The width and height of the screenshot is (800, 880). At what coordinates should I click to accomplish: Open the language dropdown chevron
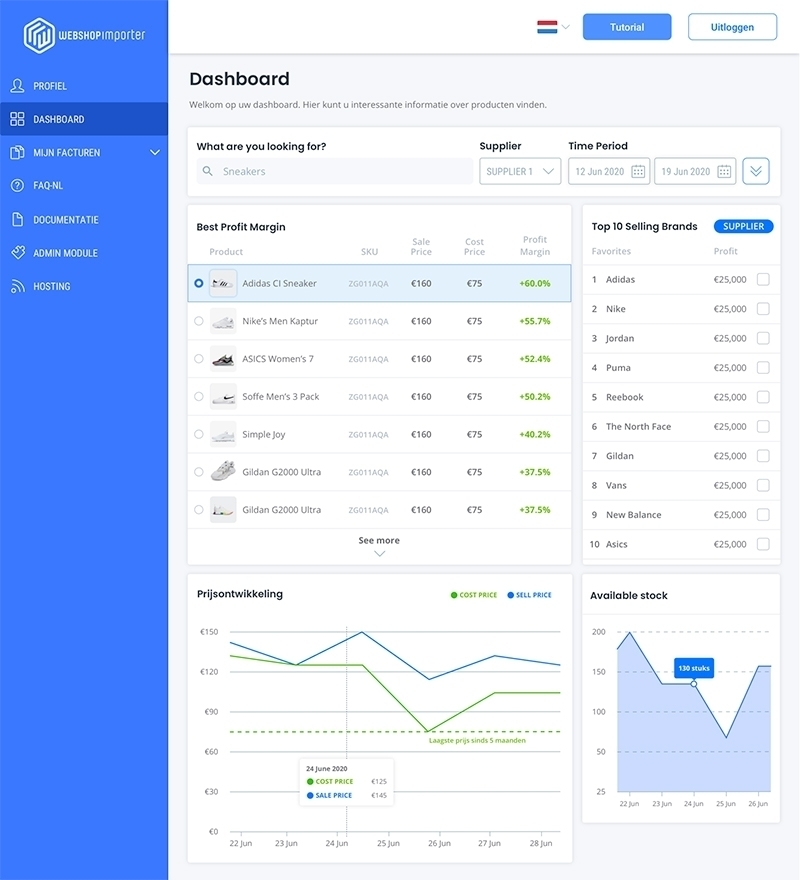point(565,27)
